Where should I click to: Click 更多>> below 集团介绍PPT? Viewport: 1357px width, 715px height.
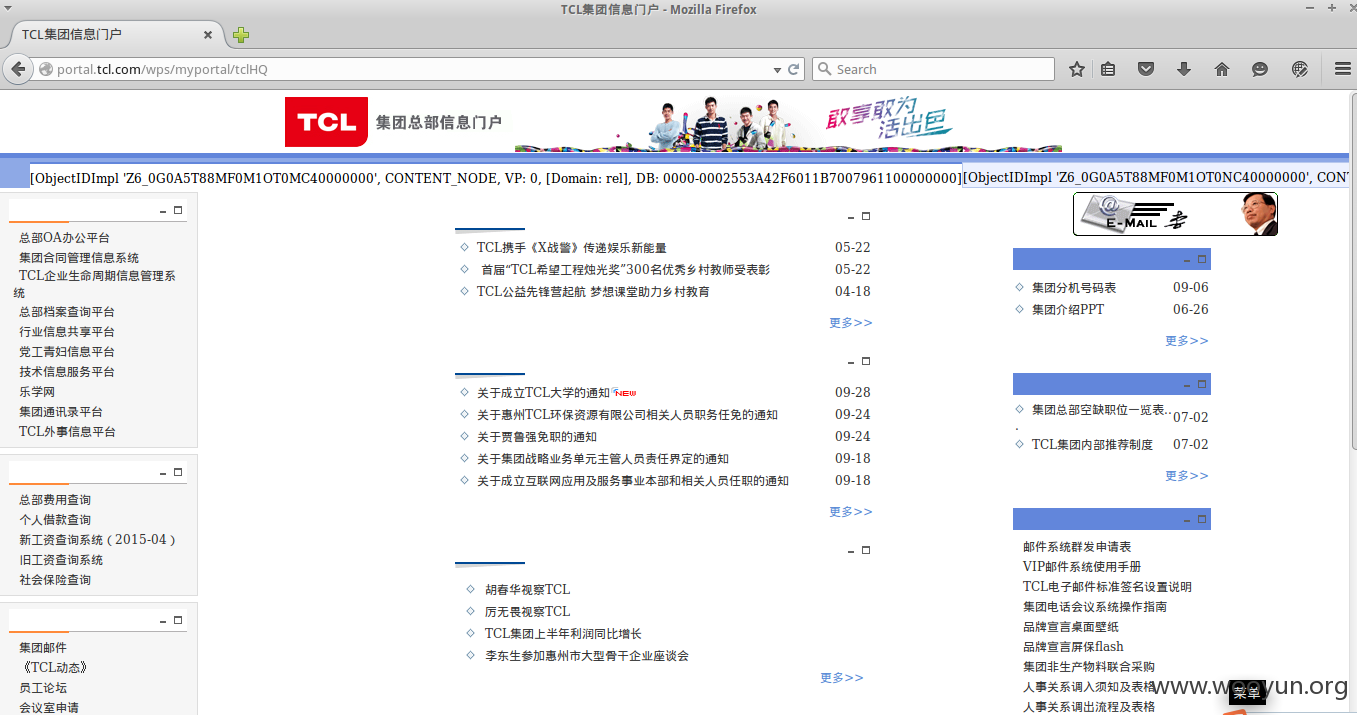point(1186,341)
